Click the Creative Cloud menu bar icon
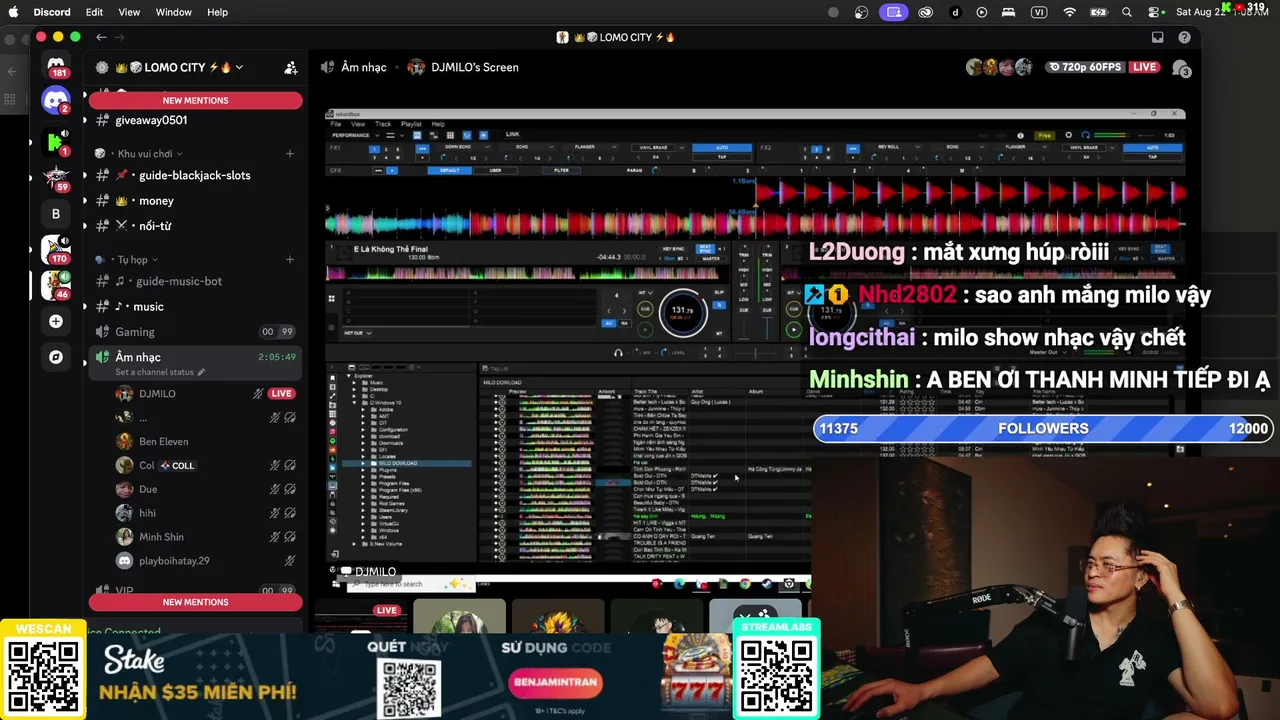Image resolution: width=1280 pixels, height=720 pixels. click(x=926, y=12)
